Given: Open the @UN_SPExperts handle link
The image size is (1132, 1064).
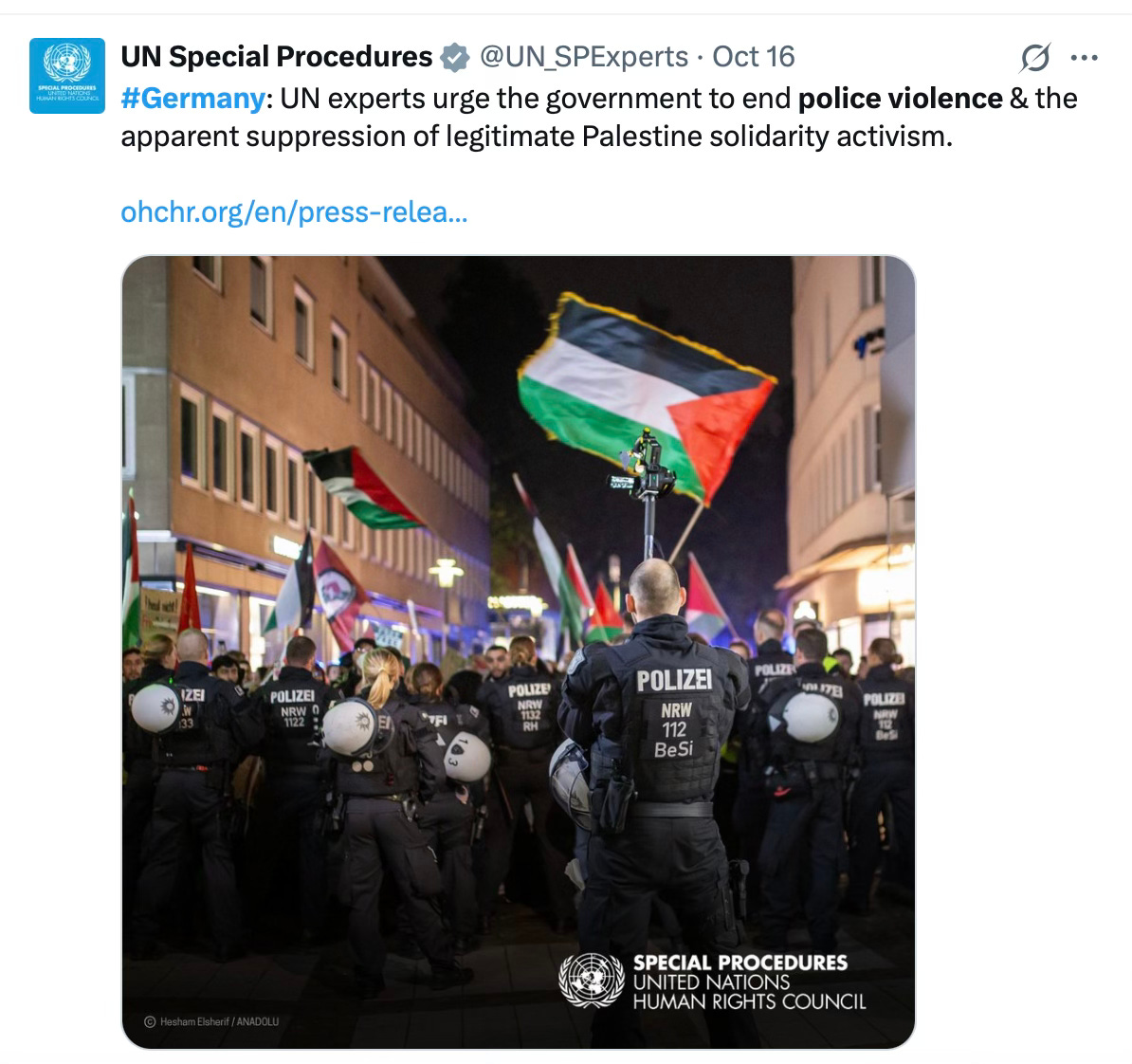Looking at the screenshot, I should point(584,57).
